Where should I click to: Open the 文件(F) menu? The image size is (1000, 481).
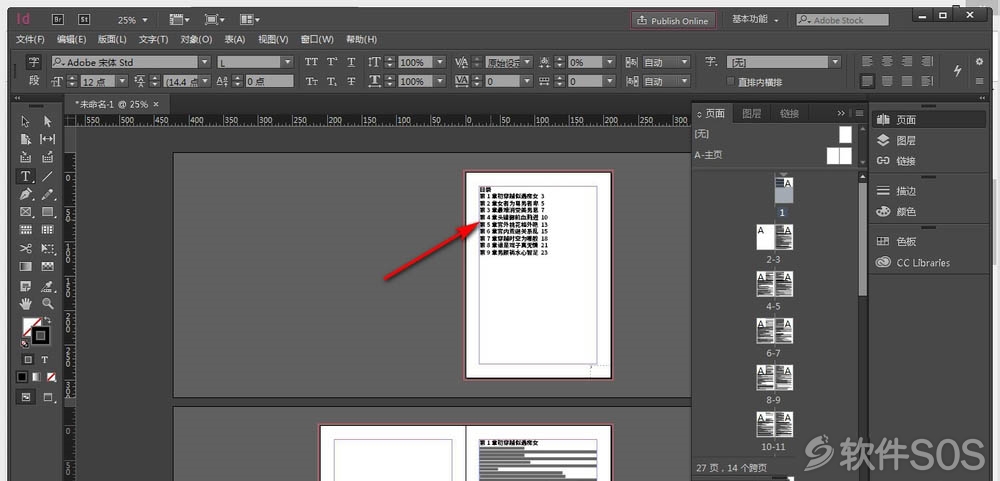pos(30,40)
